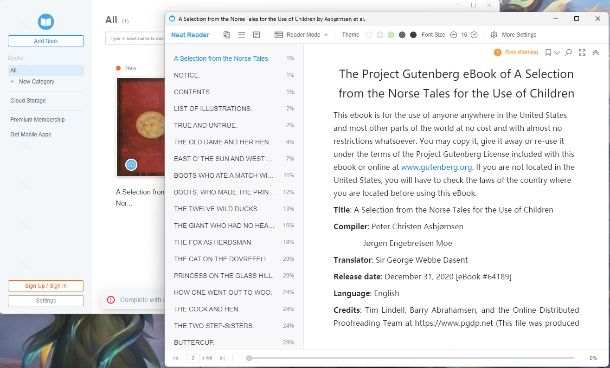Select the black theme swatch

413,35
